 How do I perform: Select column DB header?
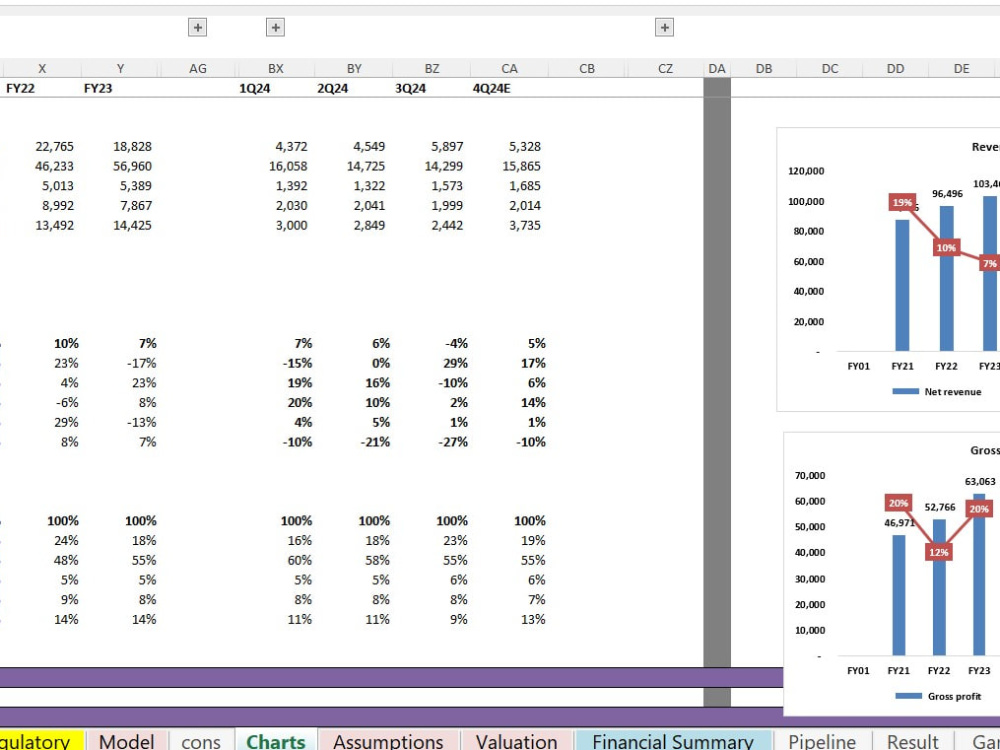763,68
